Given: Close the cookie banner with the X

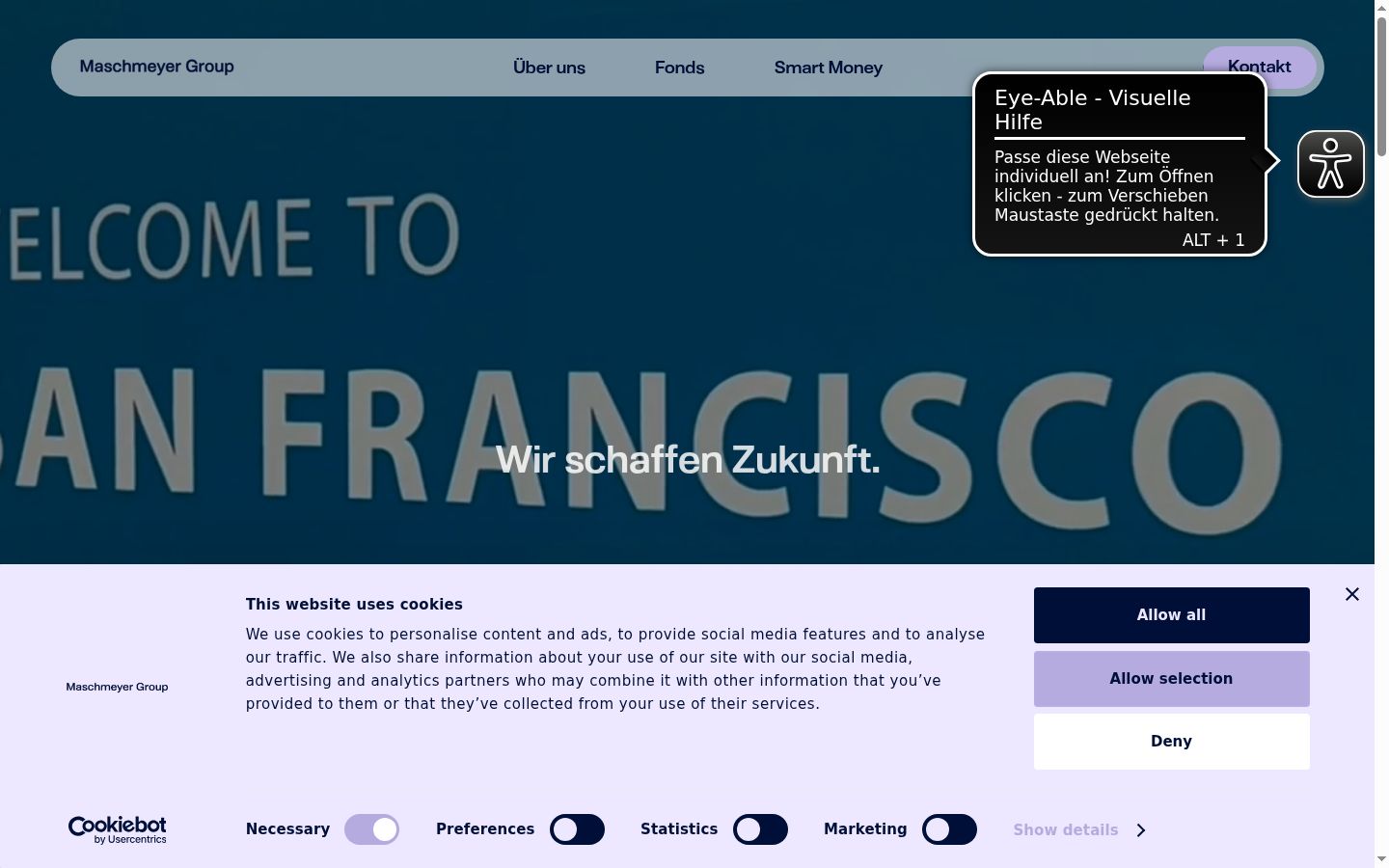Looking at the screenshot, I should coord(1352,594).
